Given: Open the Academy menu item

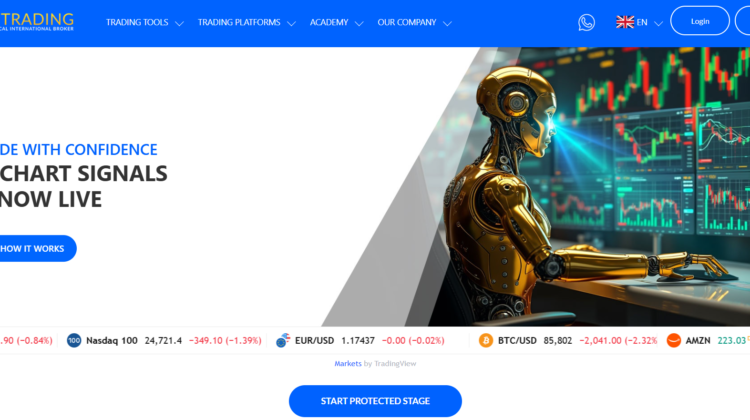Looking at the screenshot, I should [x=329, y=22].
